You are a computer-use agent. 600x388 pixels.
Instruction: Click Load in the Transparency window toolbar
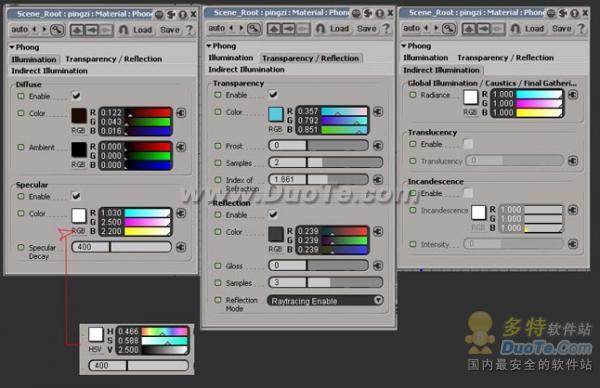(339, 29)
